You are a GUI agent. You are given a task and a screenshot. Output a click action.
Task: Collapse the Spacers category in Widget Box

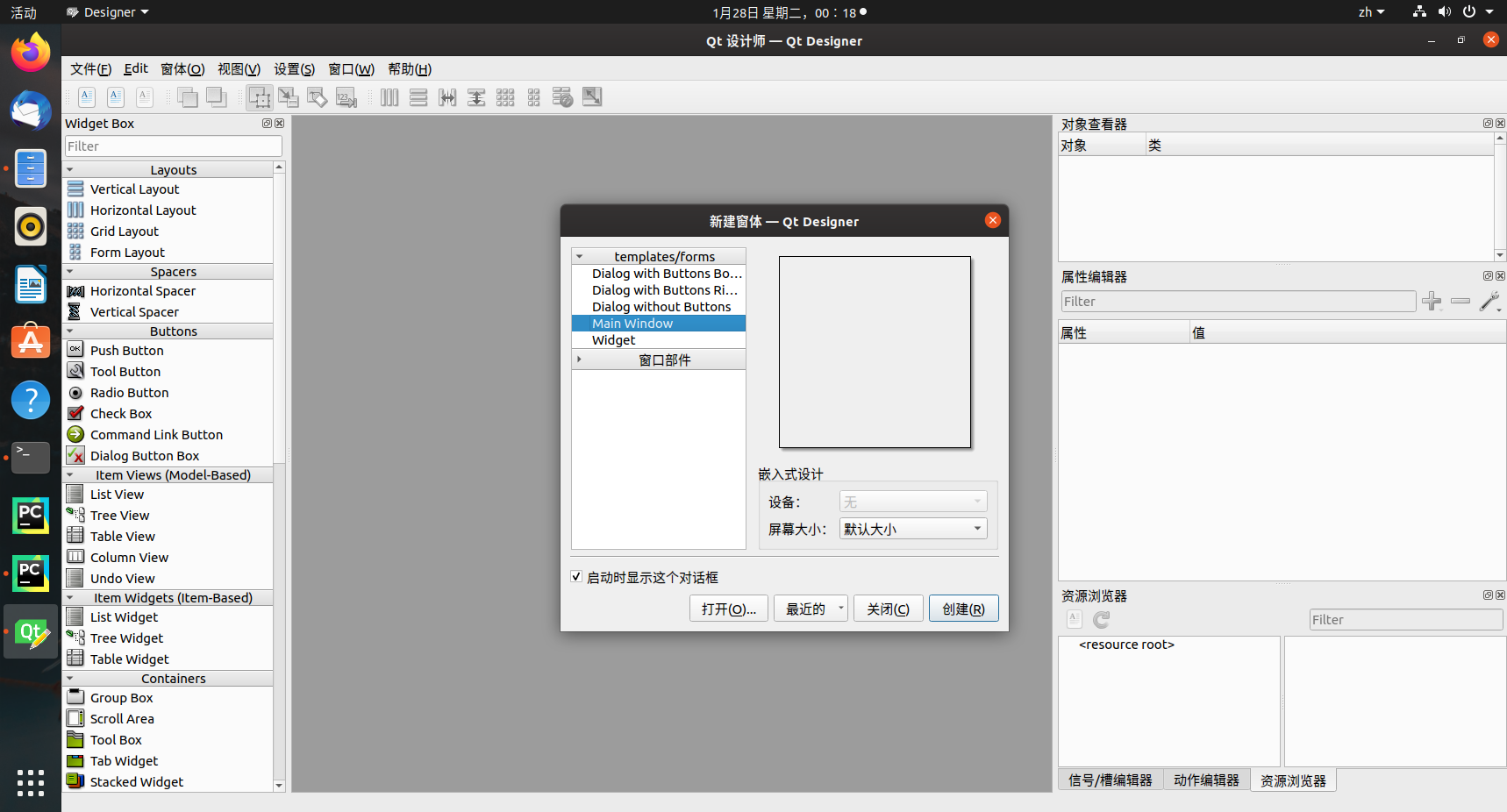point(70,272)
